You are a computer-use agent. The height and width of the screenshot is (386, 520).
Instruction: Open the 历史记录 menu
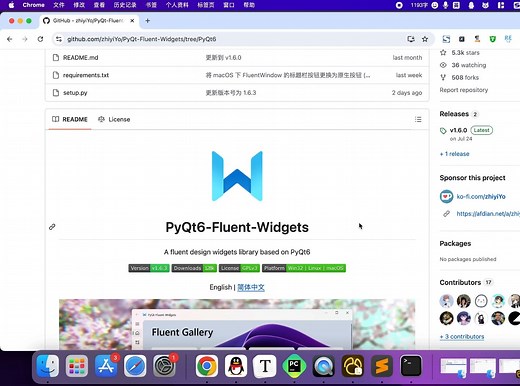click(x=125, y=5)
